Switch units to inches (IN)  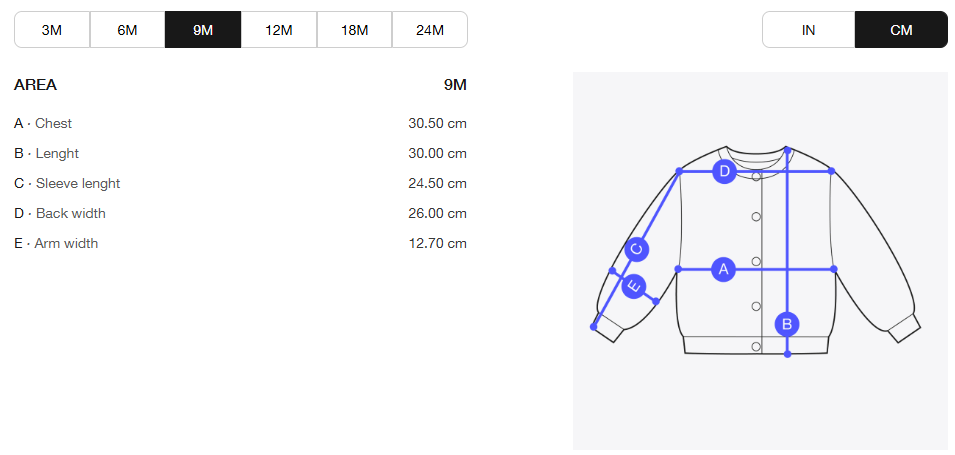(808, 30)
